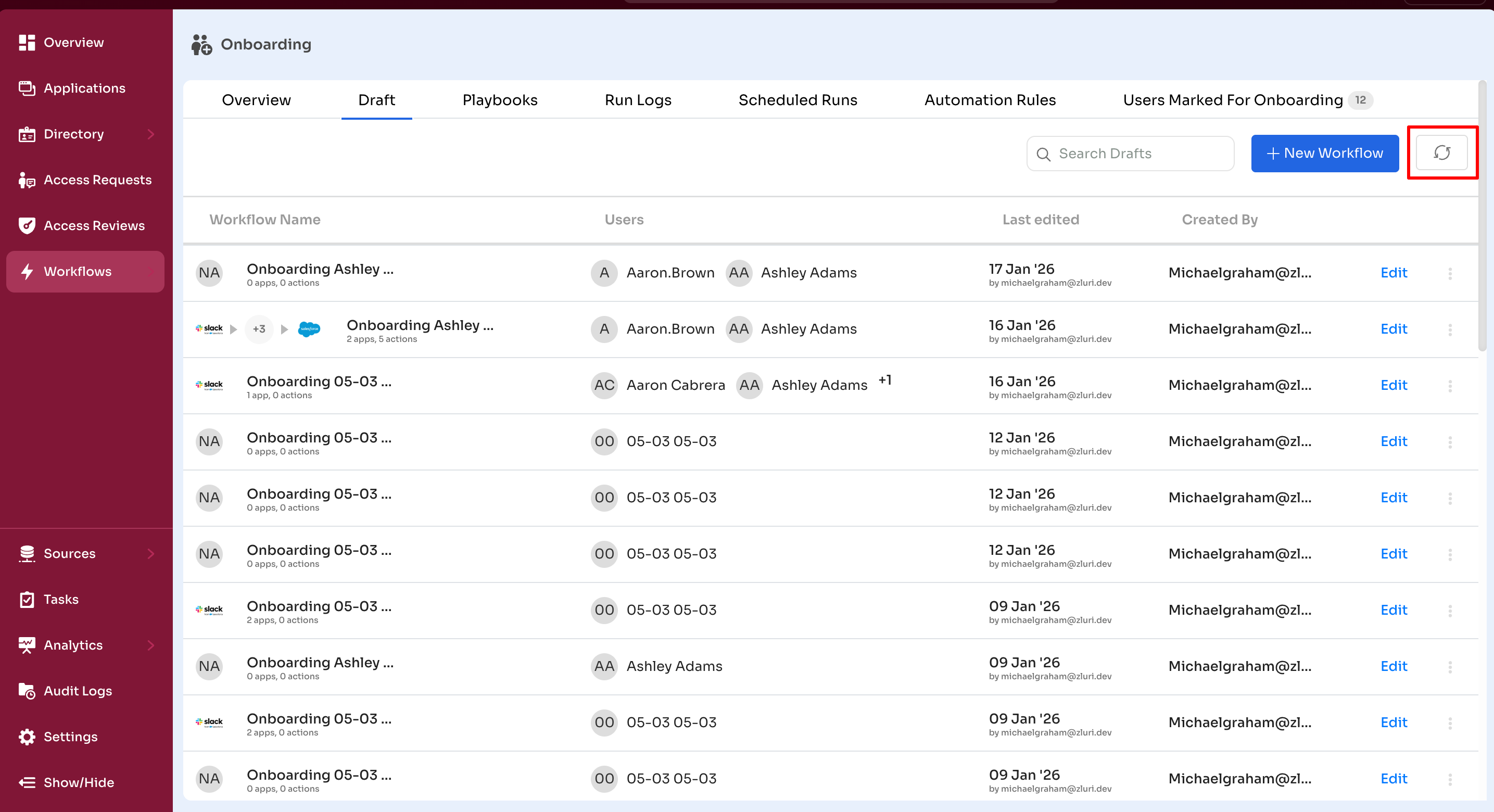Expand Sources submenu chevron
Viewport: 1494px width, 812px height.
click(x=151, y=553)
